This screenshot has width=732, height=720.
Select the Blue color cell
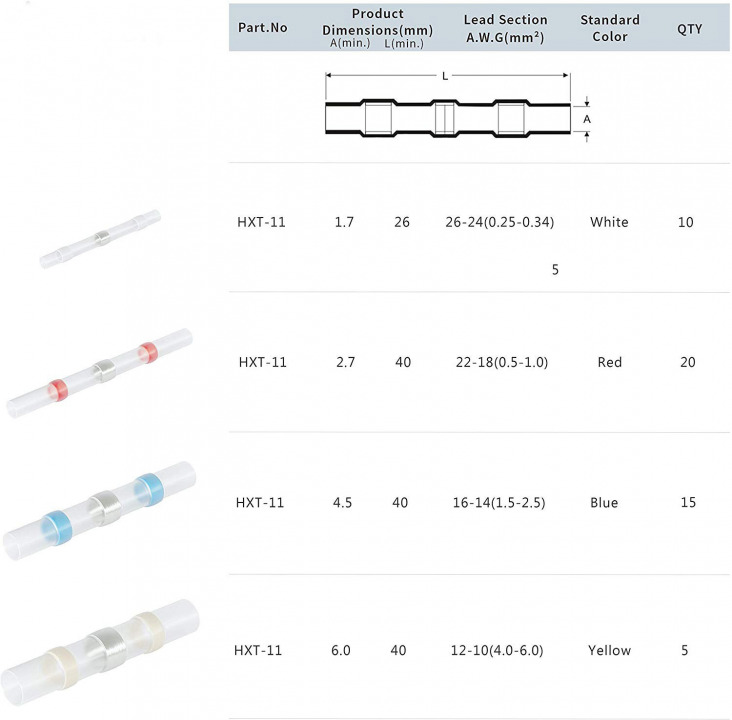point(604,503)
